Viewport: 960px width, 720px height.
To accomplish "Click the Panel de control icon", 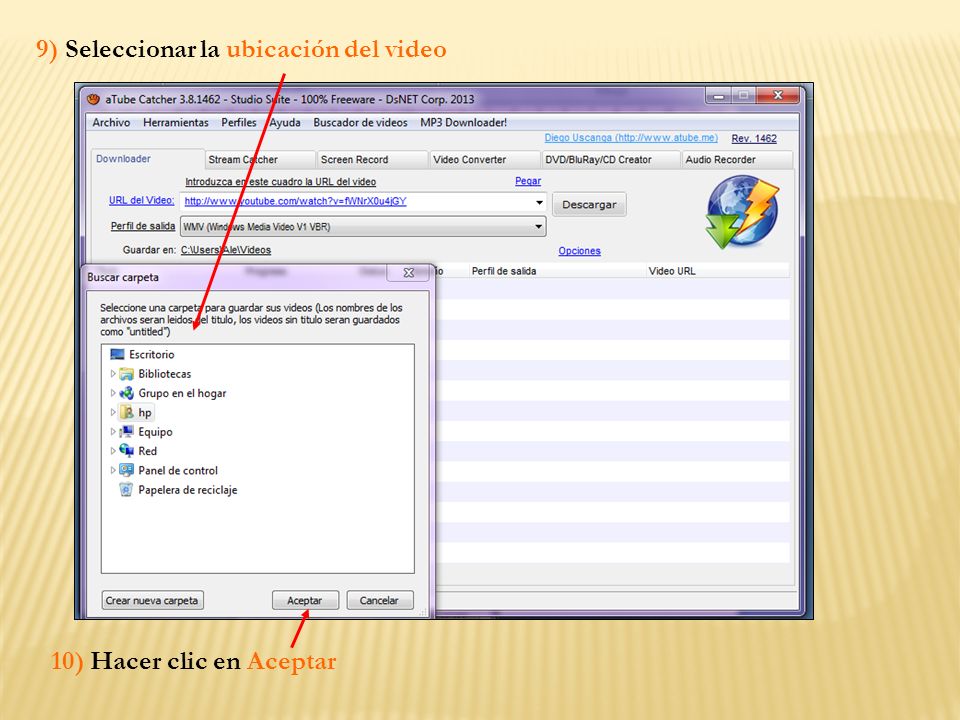I will (126, 470).
